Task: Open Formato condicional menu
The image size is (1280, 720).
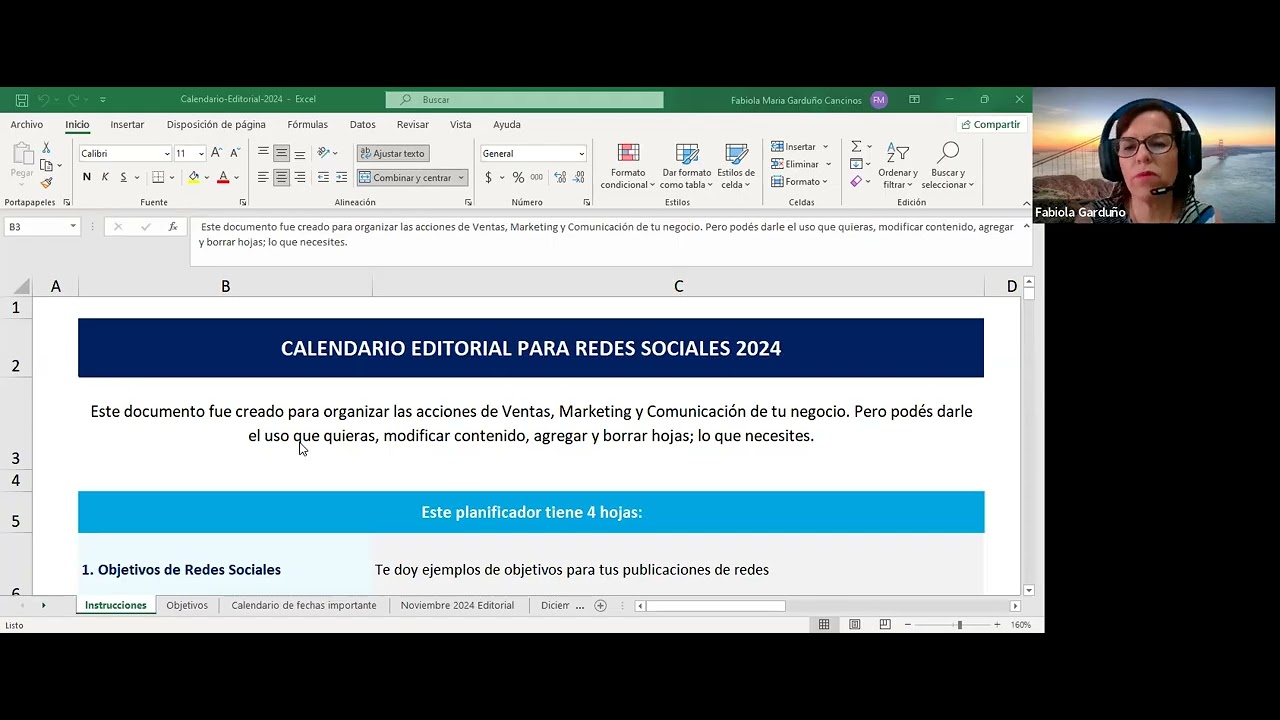Action: tap(627, 166)
